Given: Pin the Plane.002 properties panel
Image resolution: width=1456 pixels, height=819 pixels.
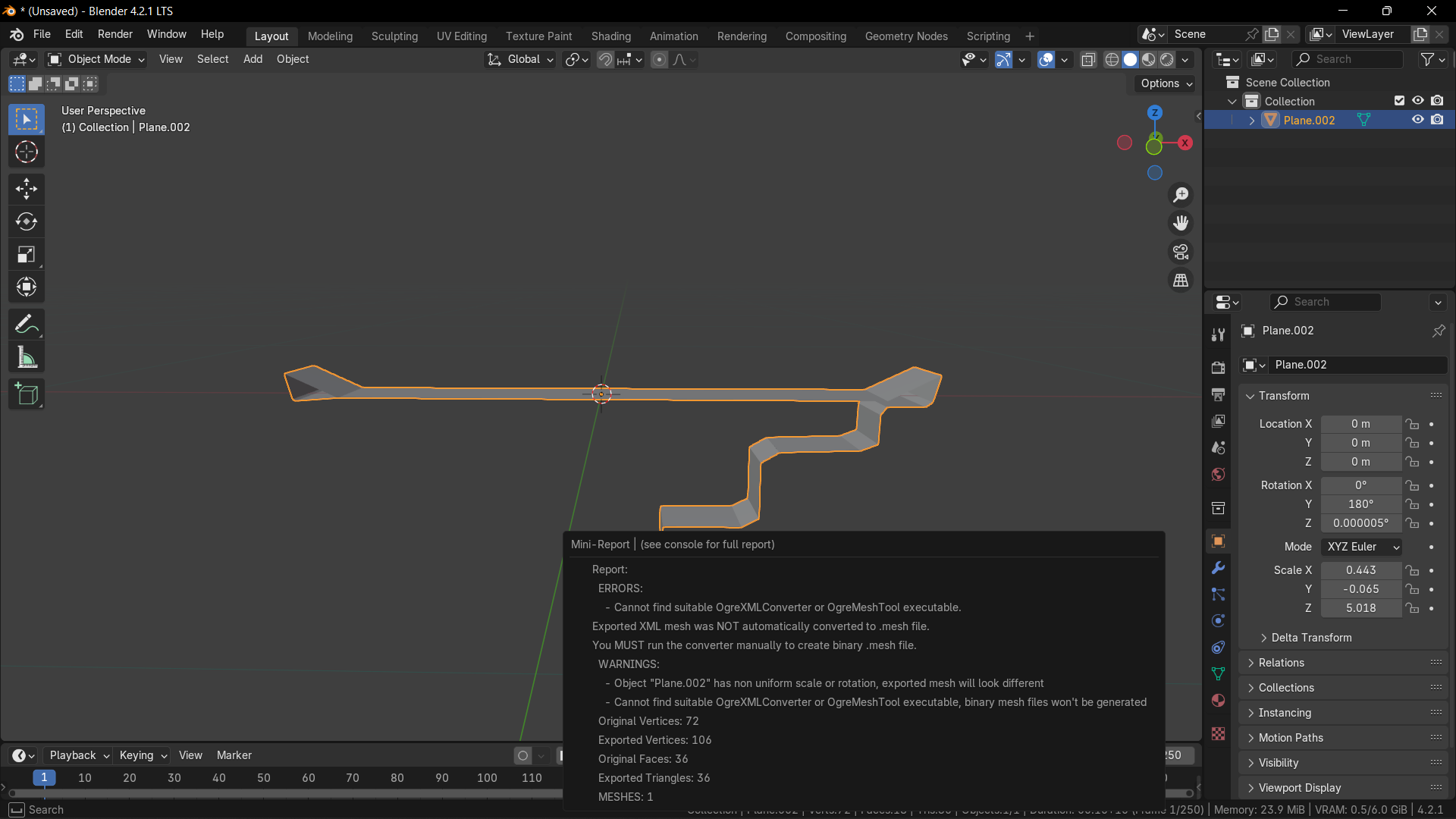Looking at the screenshot, I should [x=1438, y=331].
